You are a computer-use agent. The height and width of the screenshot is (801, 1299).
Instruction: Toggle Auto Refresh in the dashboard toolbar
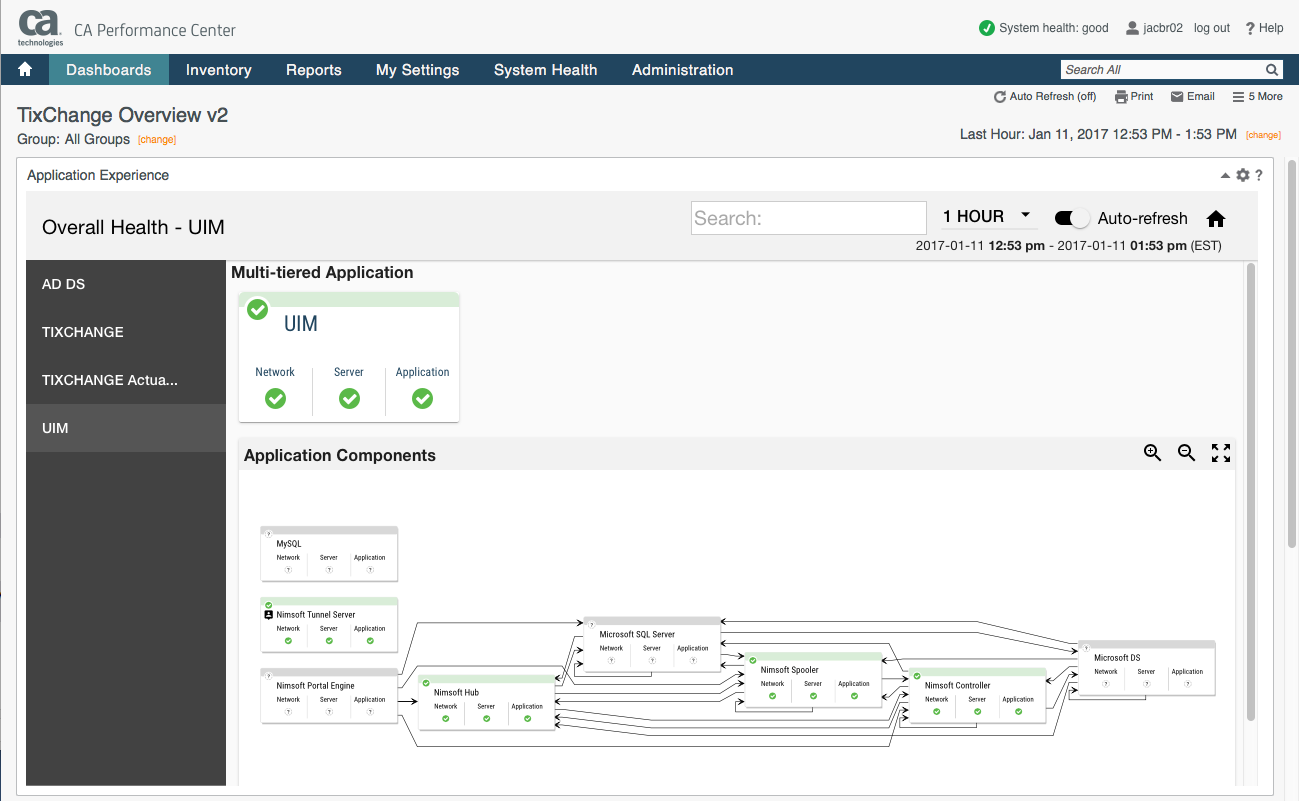tap(1045, 96)
